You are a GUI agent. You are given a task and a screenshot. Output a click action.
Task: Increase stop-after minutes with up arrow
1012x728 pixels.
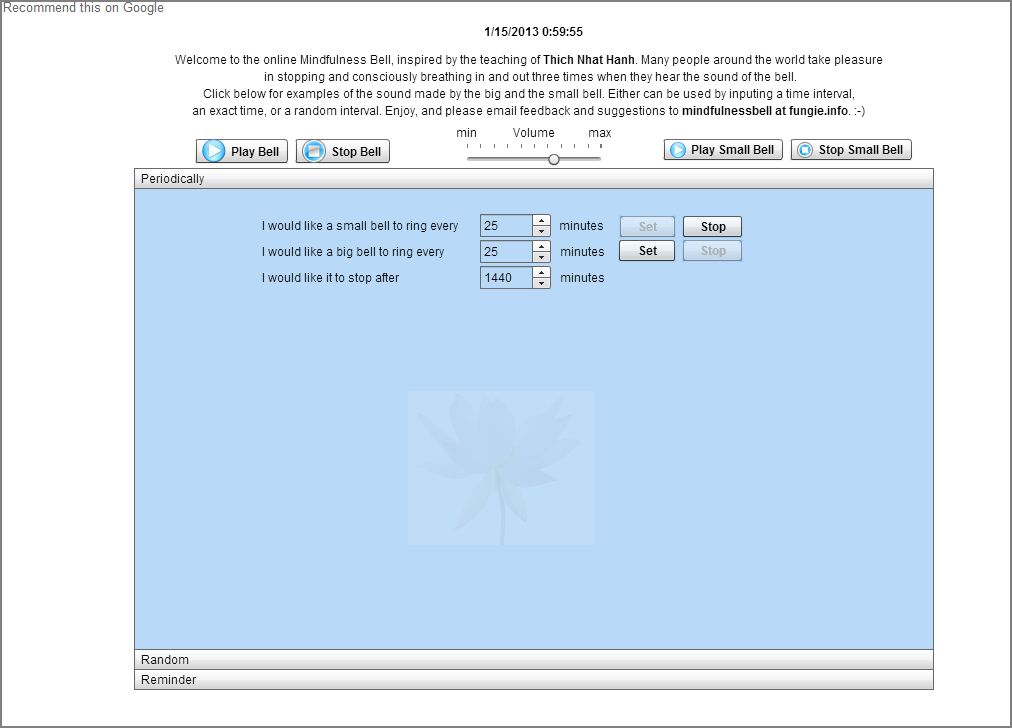(x=541, y=272)
